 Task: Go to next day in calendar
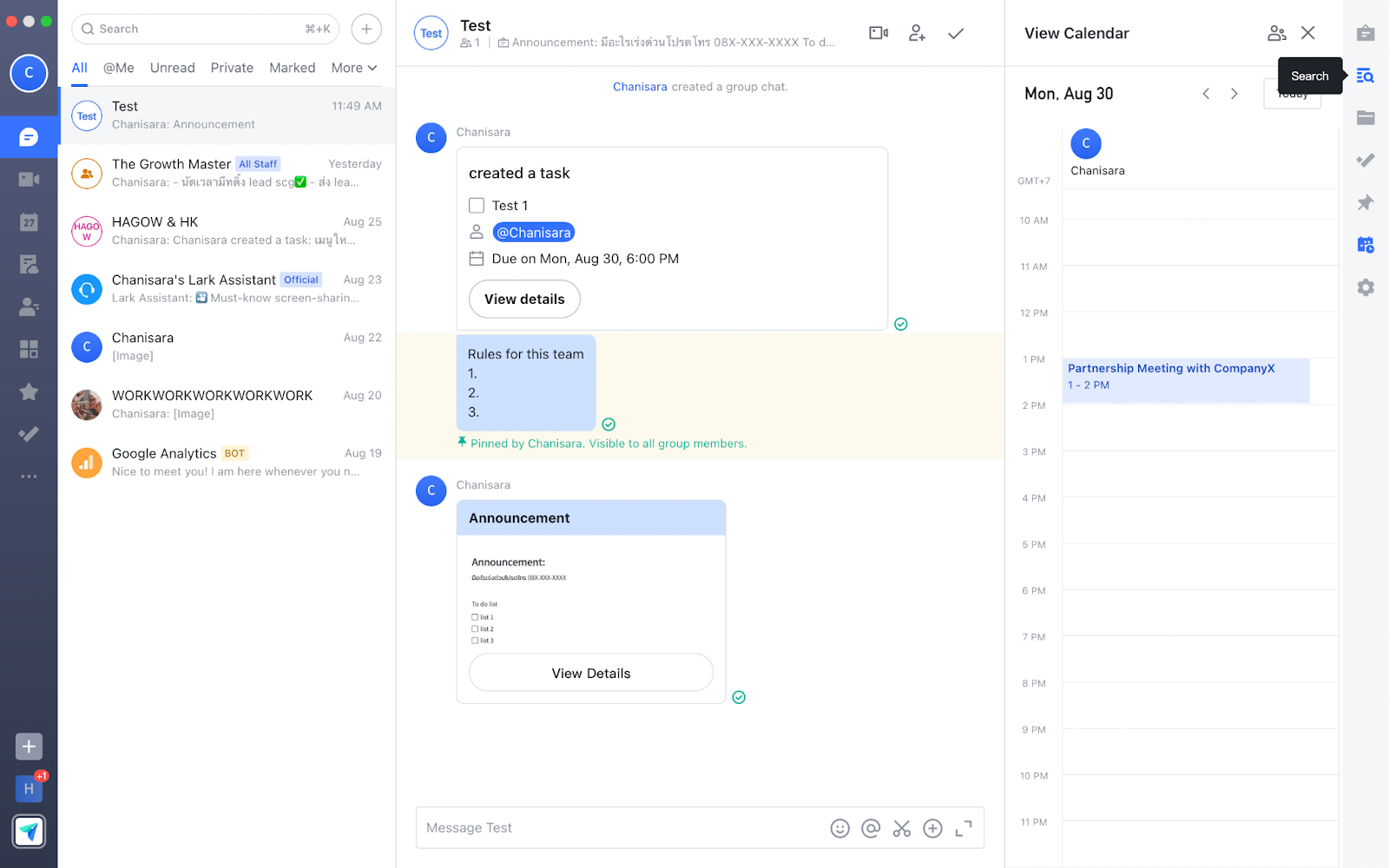click(x=1234, y=94)
